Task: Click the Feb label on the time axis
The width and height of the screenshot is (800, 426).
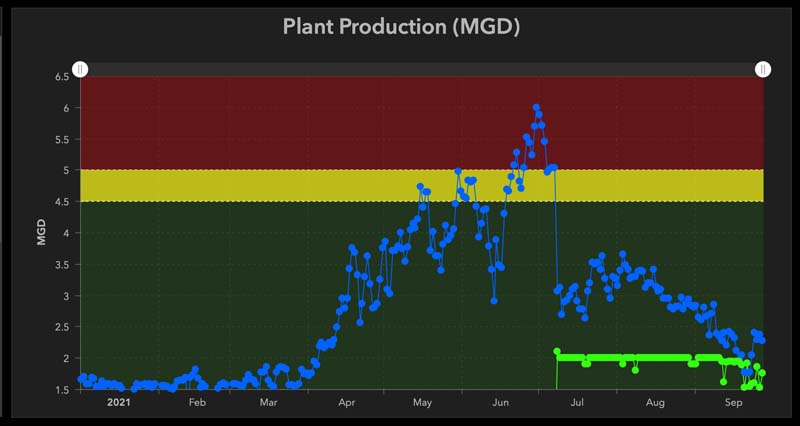Action: pyautogui.click(x=196, y=402)
